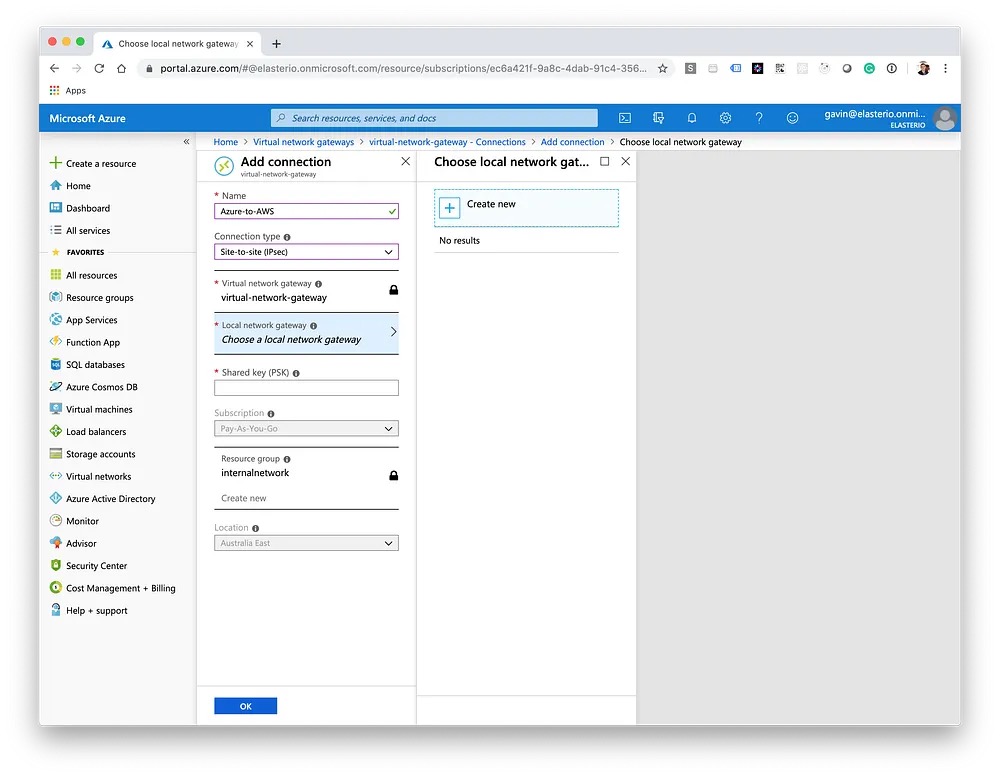
Task: Click Home breadcrumb link
Action: click(226, 142)
